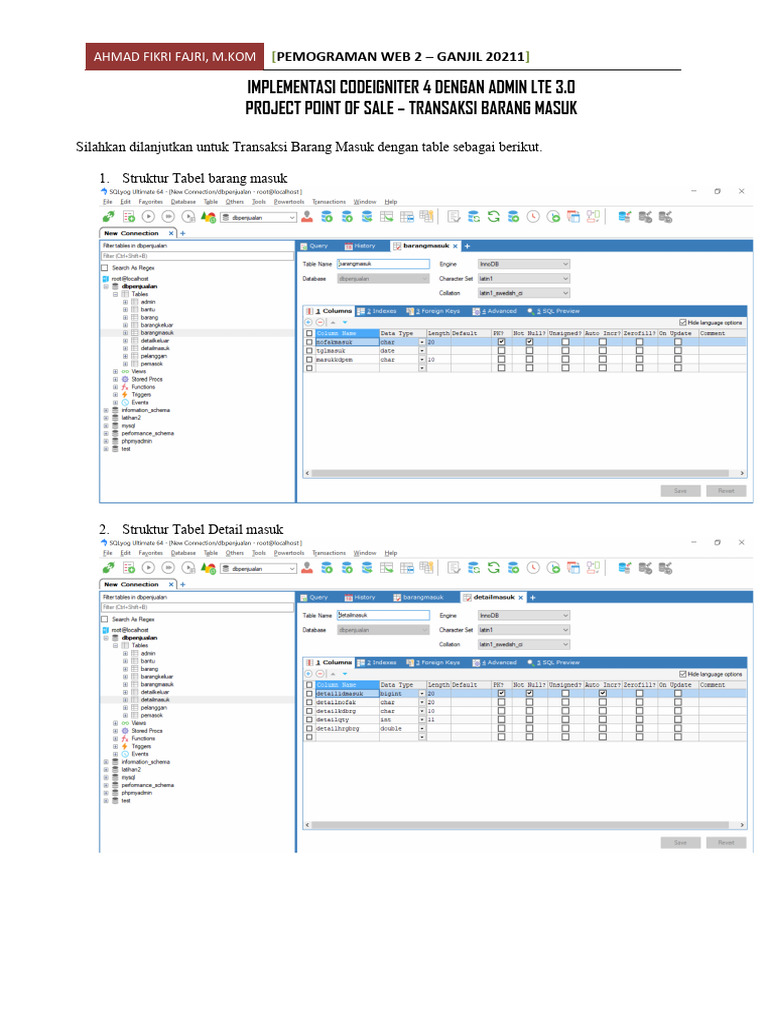
Task: Click the Revert button below the detailmasuk columns grid
Action: tap(726, 842)
